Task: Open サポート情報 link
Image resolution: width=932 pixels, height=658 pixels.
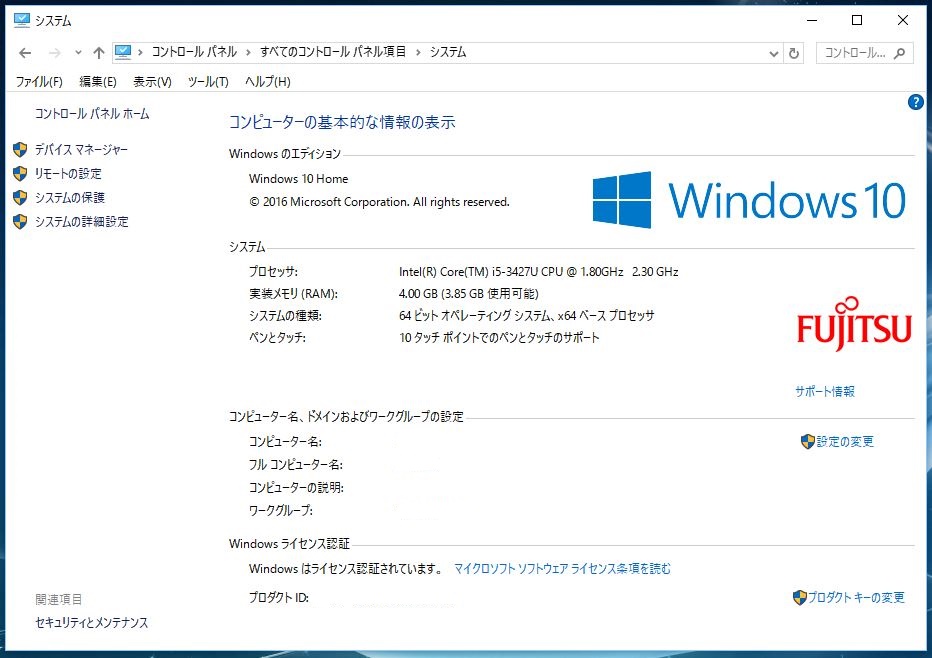Action: (824, 391)
